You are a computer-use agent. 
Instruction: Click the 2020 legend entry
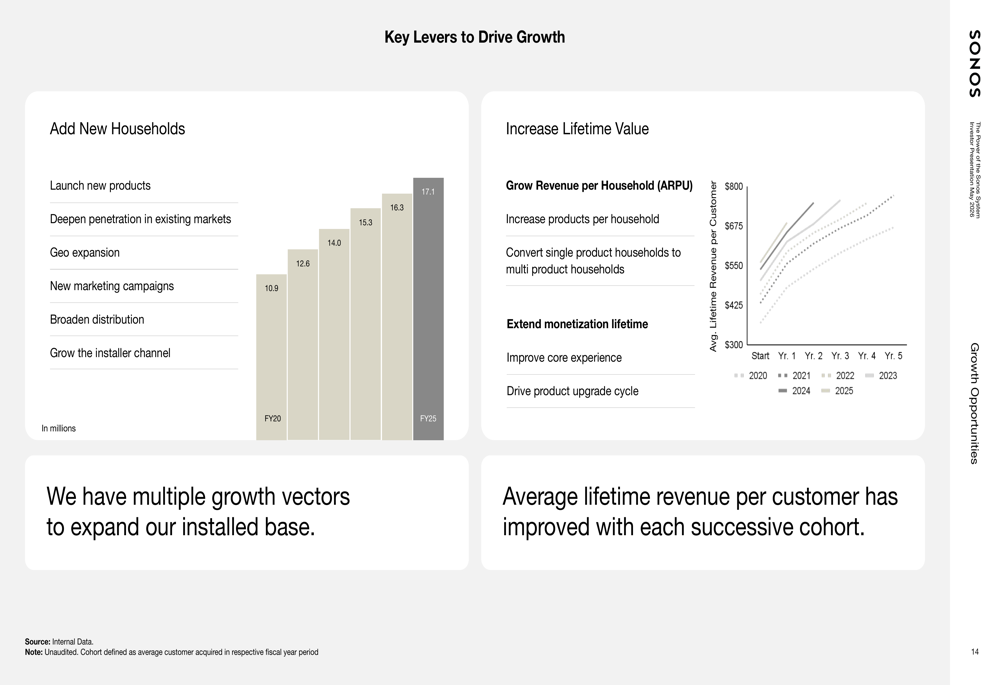(751, 376)
